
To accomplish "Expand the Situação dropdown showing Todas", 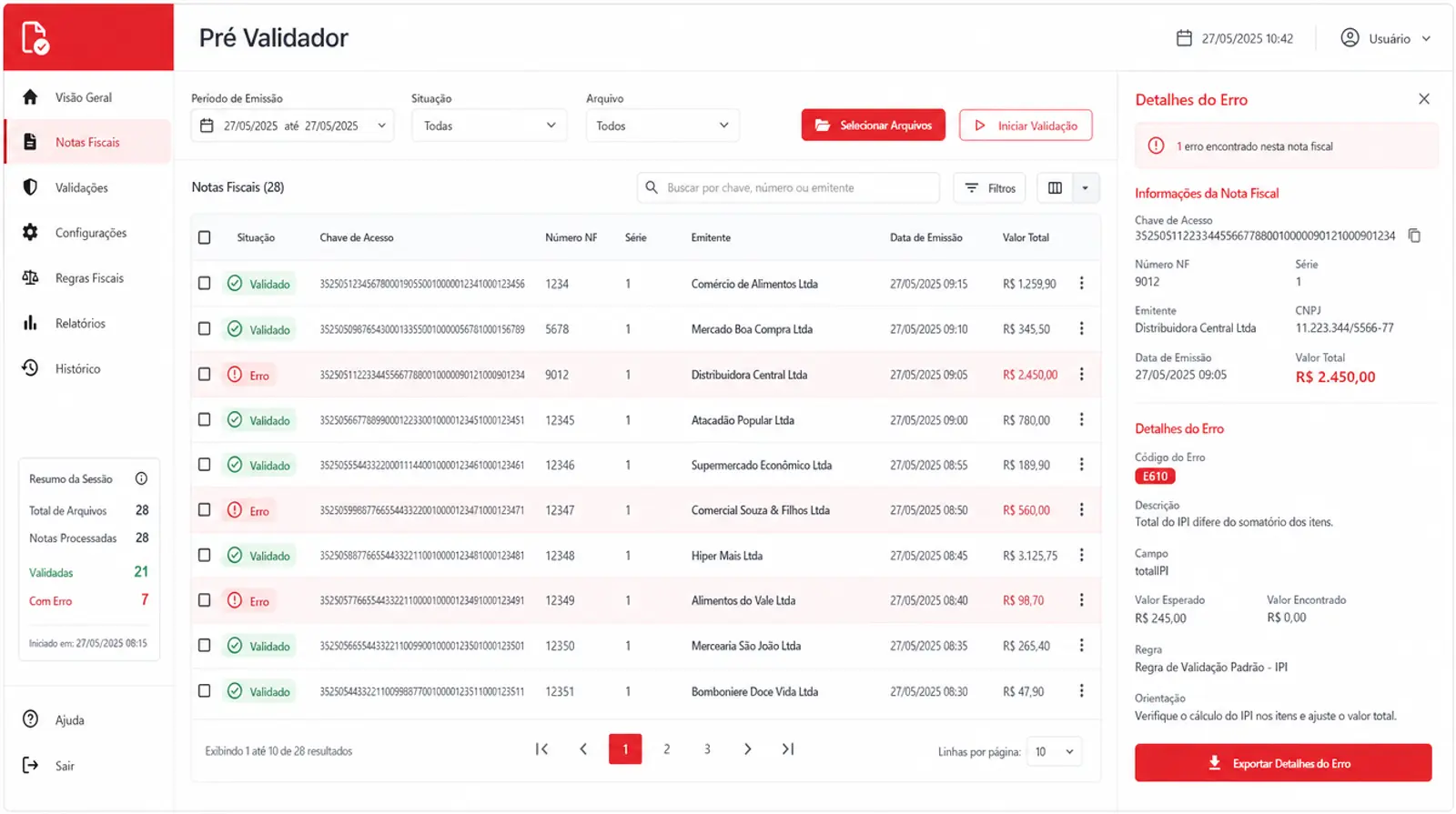I will [x=489, y=126].
